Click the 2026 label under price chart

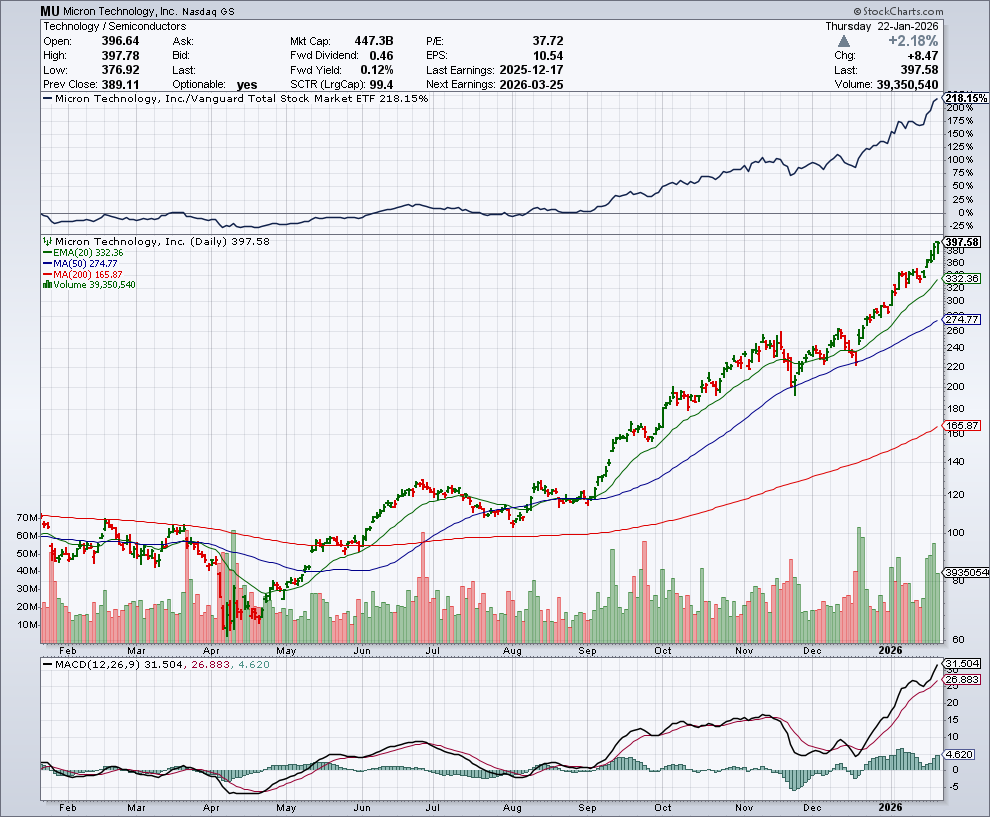point(890,650)
